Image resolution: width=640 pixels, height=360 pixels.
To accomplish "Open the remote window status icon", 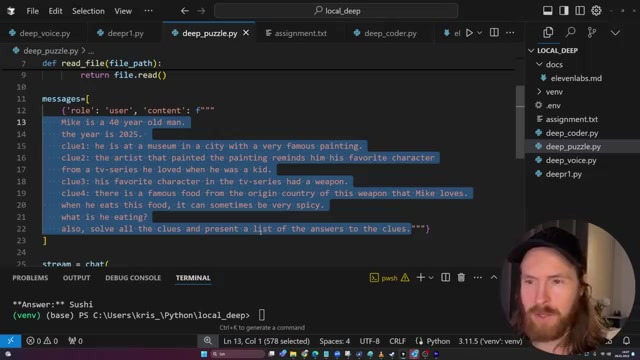I will [11, 341].
